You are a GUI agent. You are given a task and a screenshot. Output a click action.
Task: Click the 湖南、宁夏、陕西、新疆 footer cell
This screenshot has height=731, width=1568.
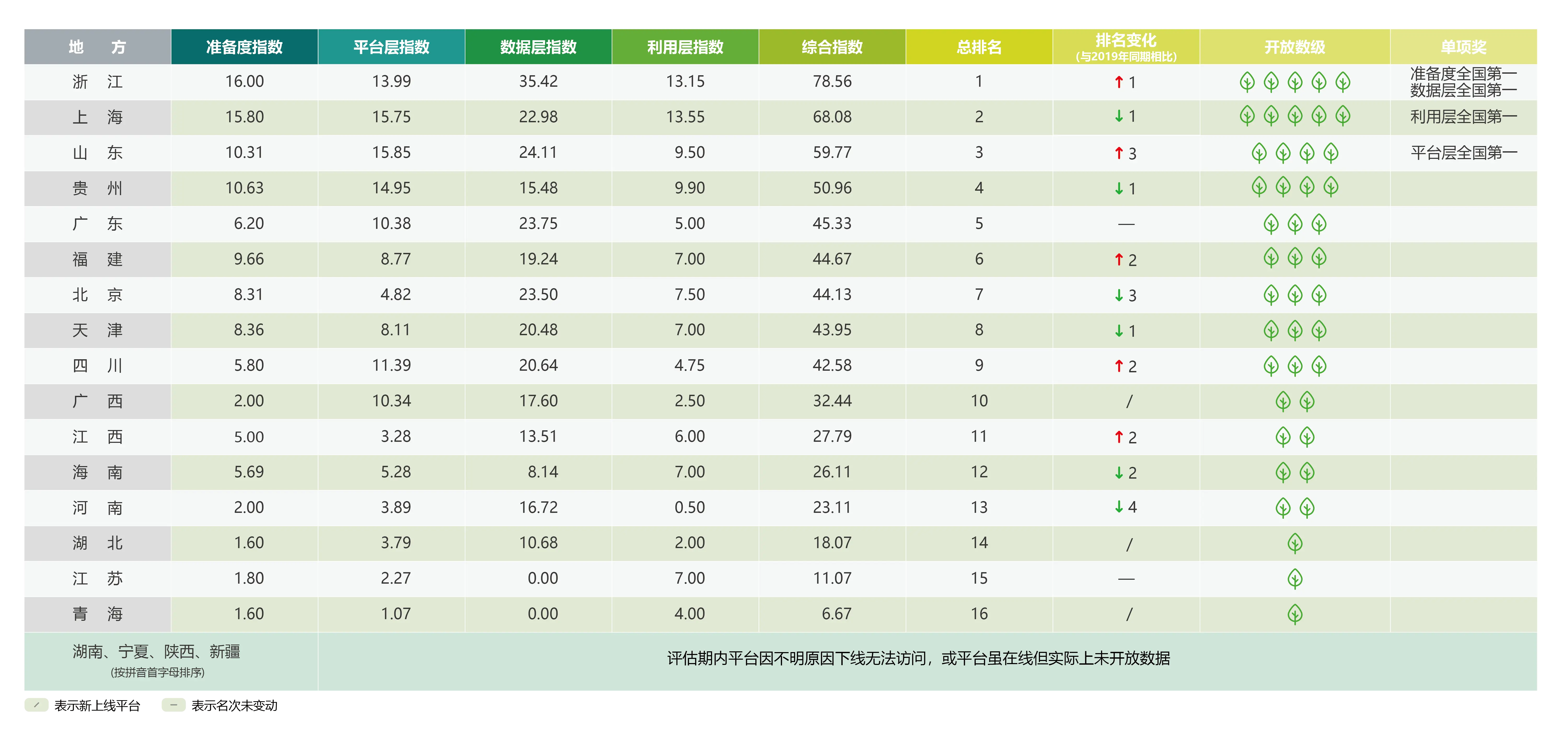[x=171, y=661]
